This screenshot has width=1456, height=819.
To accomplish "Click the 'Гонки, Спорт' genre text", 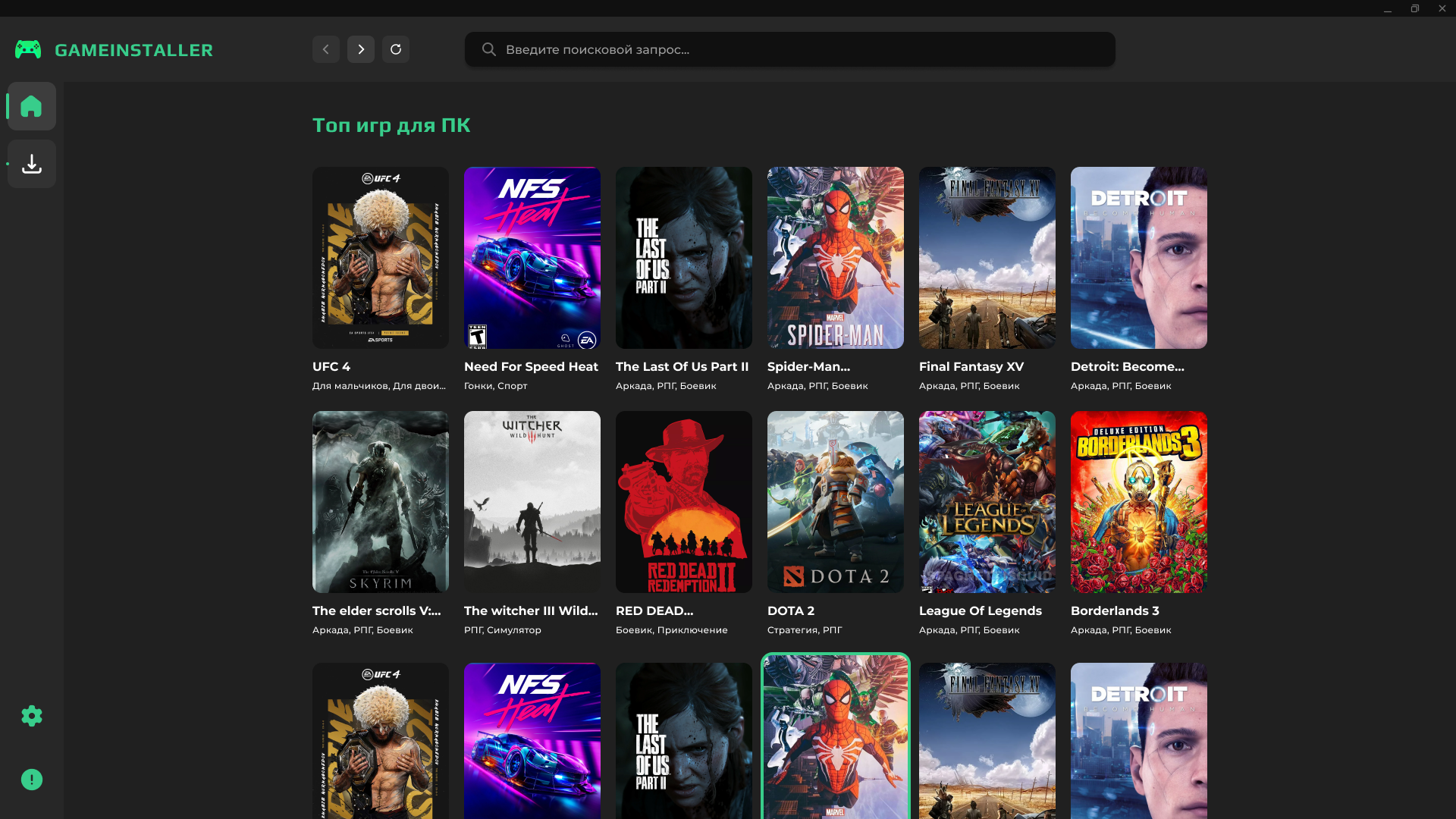I will click(x=495, y=386).
